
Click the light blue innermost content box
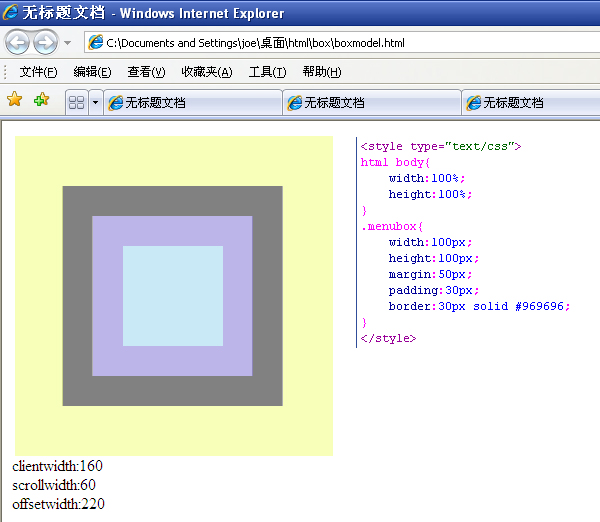[x=172, y=296]
